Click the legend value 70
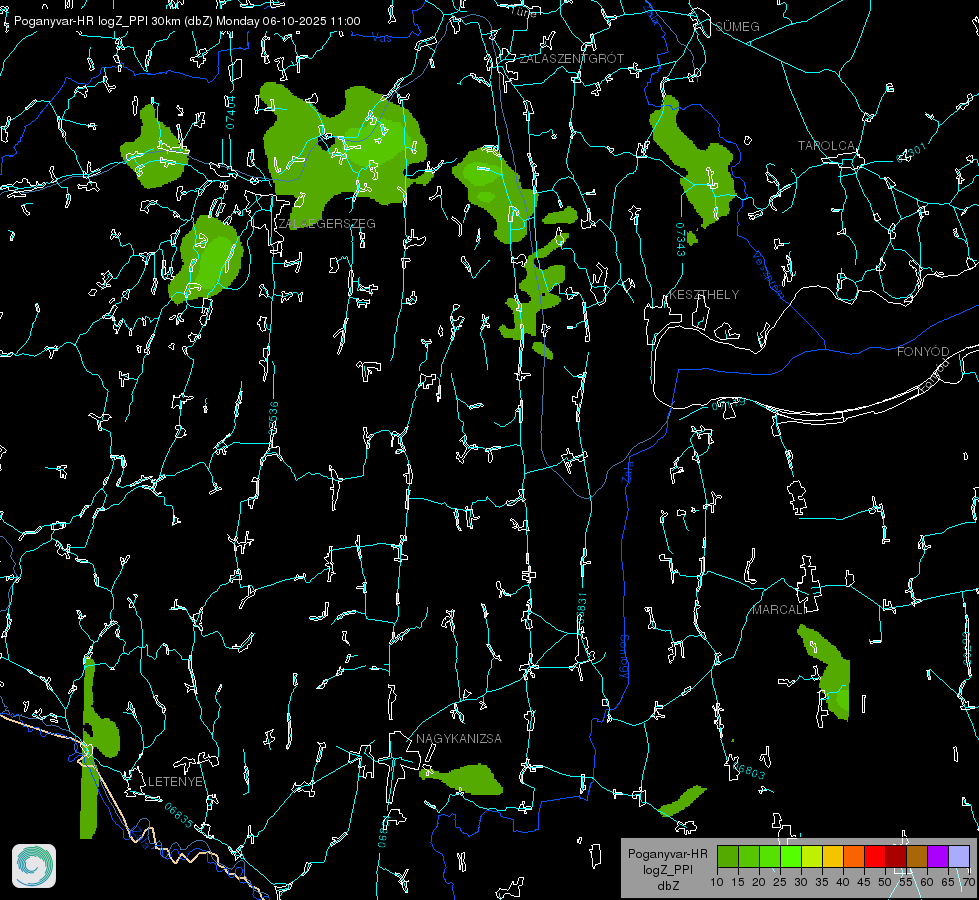The image size is (979, 900). 968,882
